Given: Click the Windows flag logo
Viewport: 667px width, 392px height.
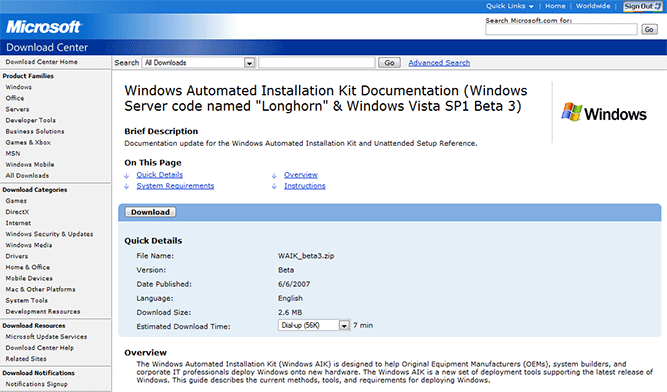Looking at the screenshot, I should [x=571, y=112].
